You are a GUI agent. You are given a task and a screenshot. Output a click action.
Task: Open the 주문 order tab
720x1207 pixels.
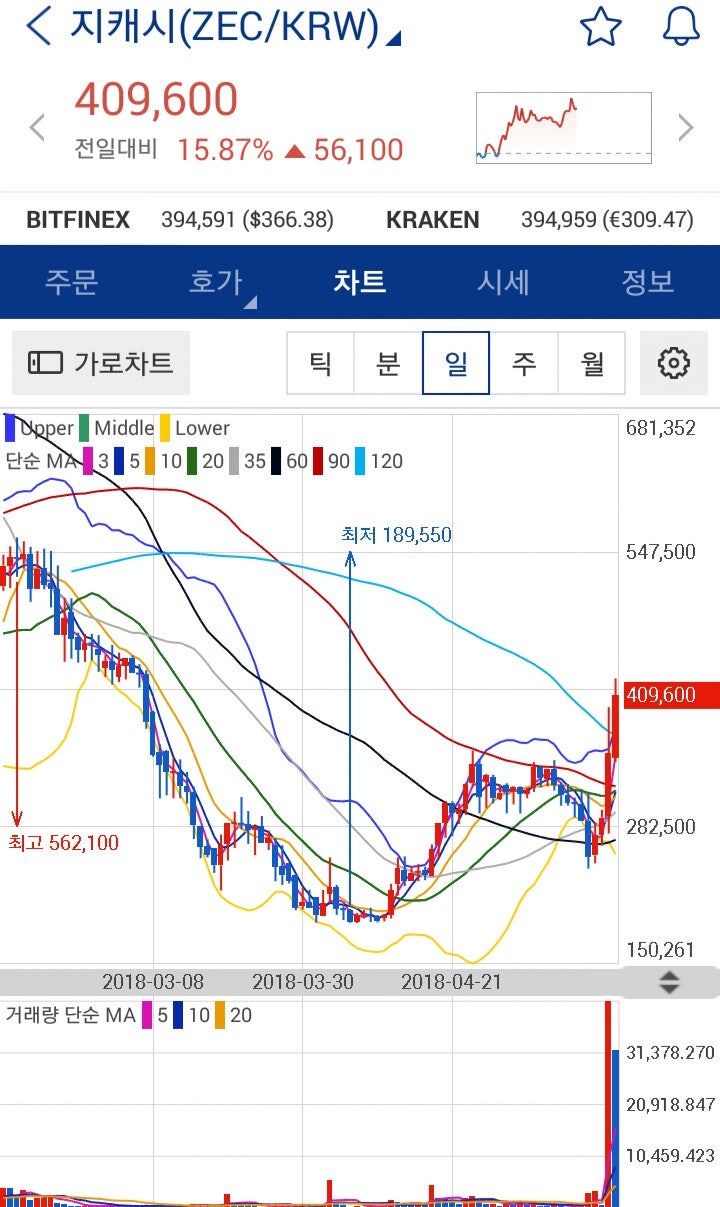(x=72, y=282)
